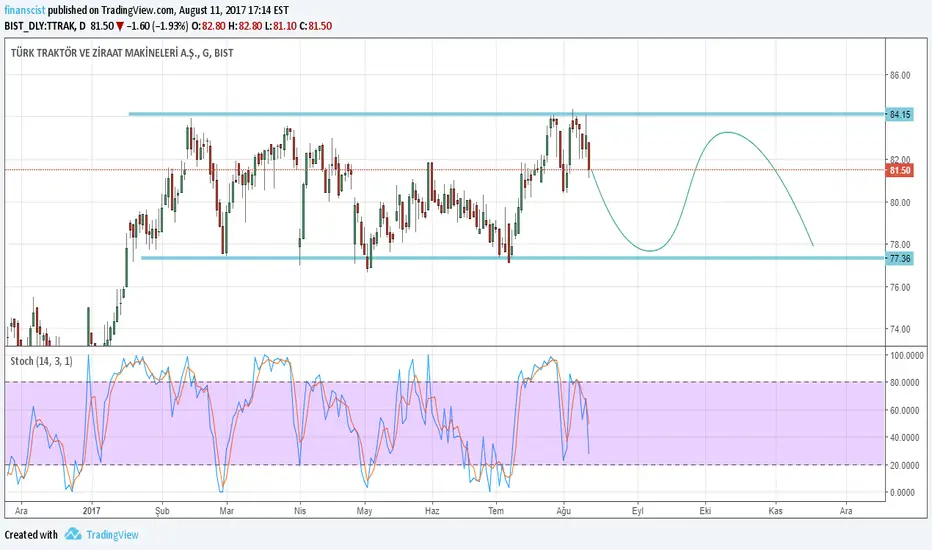
Task: Click the Kas month axis label
Action: coord(776,510)
